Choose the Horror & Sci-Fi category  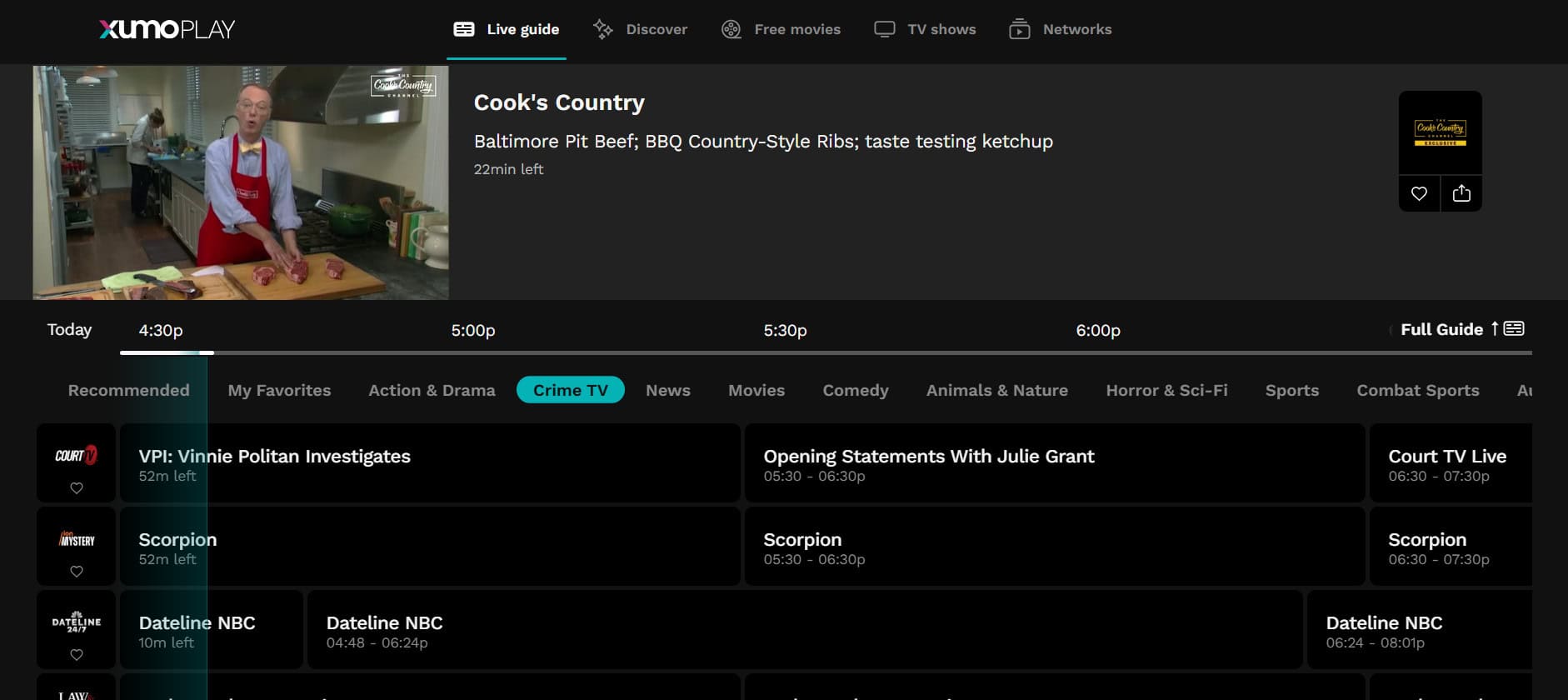click(1166, 390)
